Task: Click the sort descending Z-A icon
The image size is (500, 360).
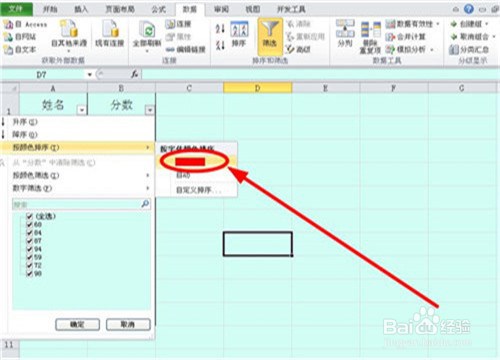Action: tap(220, 45)
